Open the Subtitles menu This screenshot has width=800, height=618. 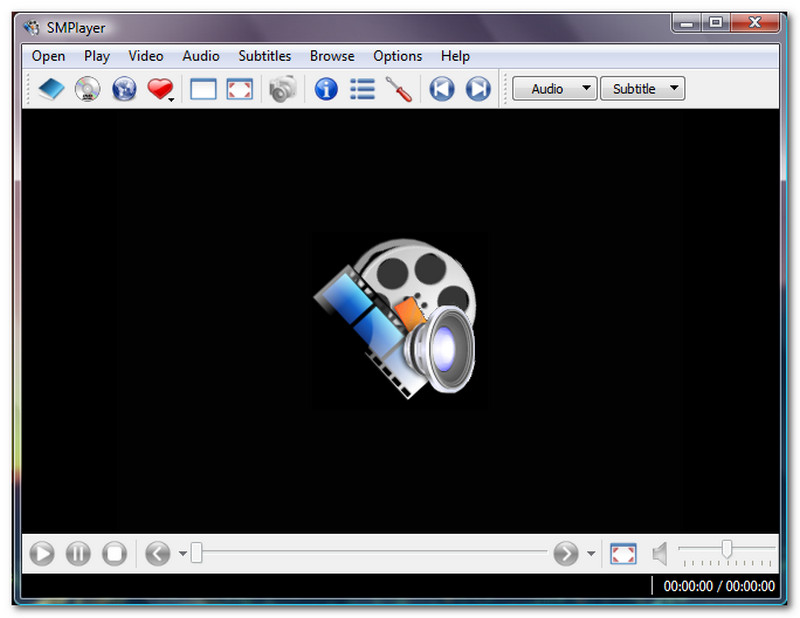265,56
